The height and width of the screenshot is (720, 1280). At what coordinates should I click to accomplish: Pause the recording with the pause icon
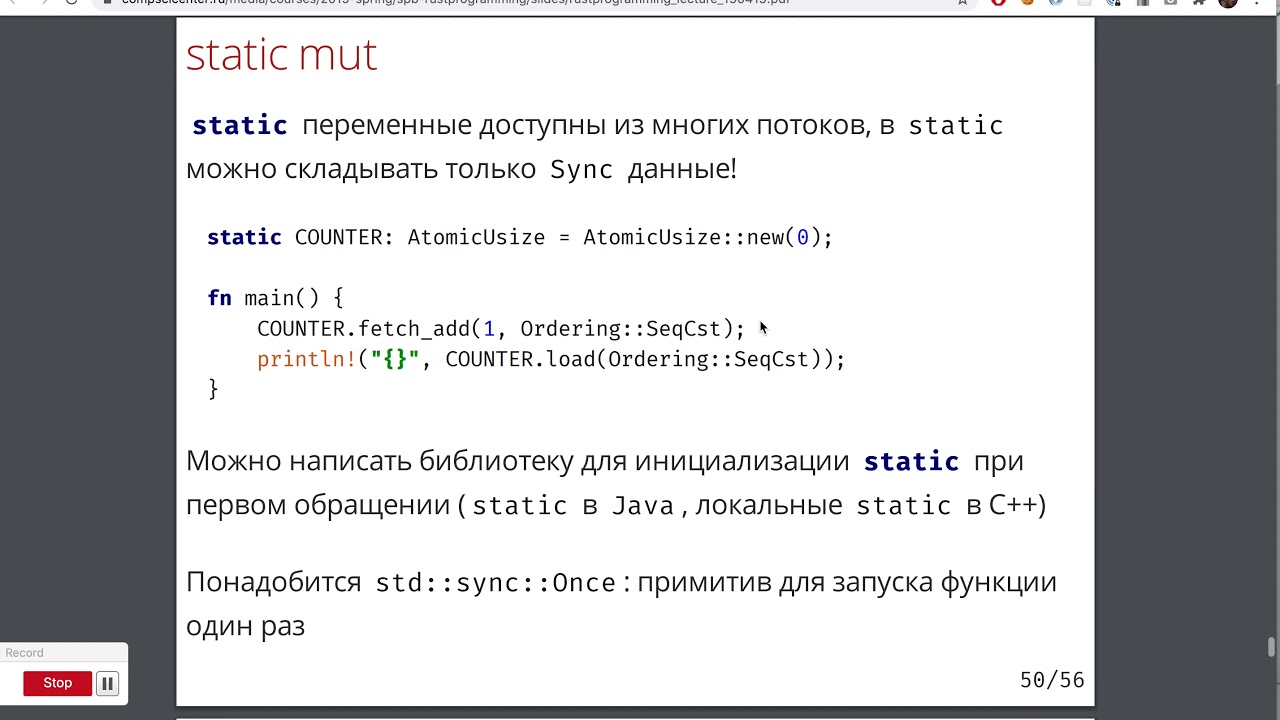point(107,683)
